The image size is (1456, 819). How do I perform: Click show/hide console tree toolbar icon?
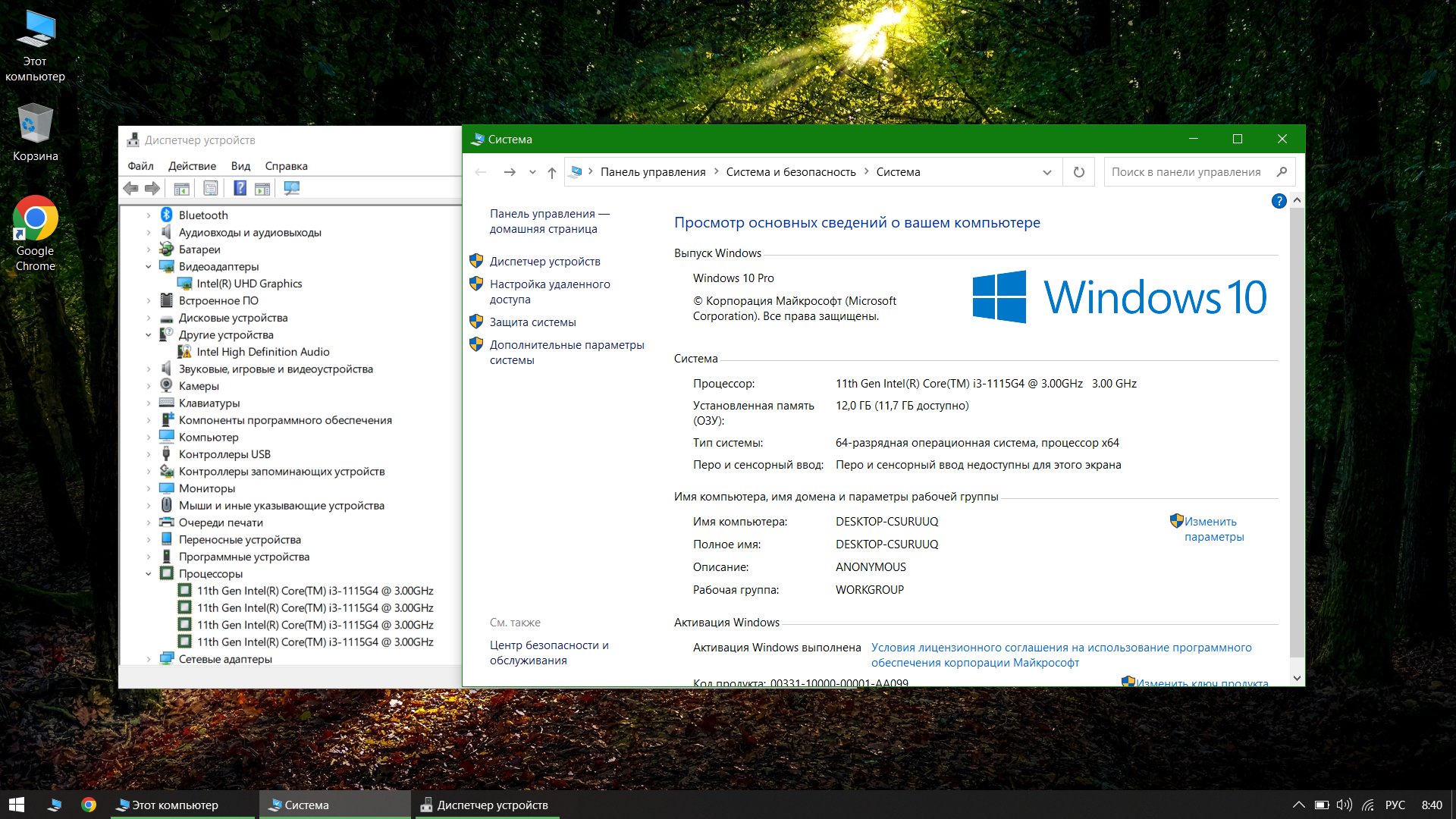click(x=181, y=188)
